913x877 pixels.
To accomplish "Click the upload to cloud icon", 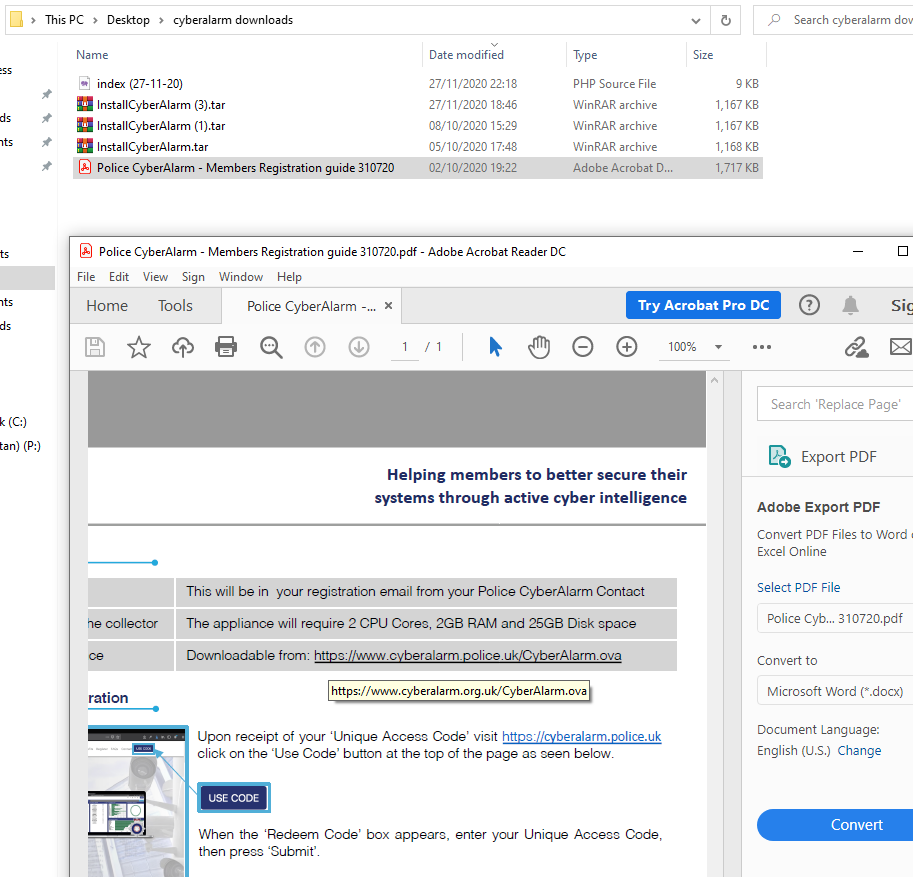I will (182, 347).
